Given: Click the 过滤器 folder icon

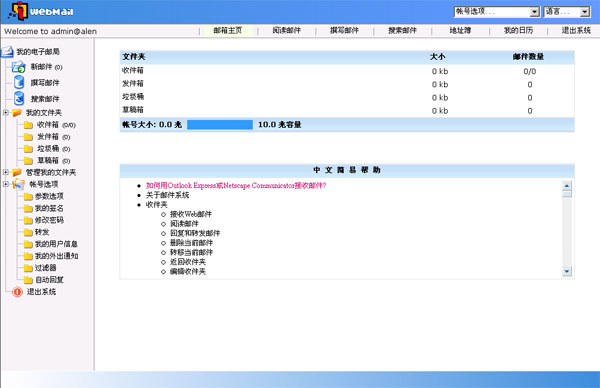Looking at the screenshot, I should tap(28, 267).
